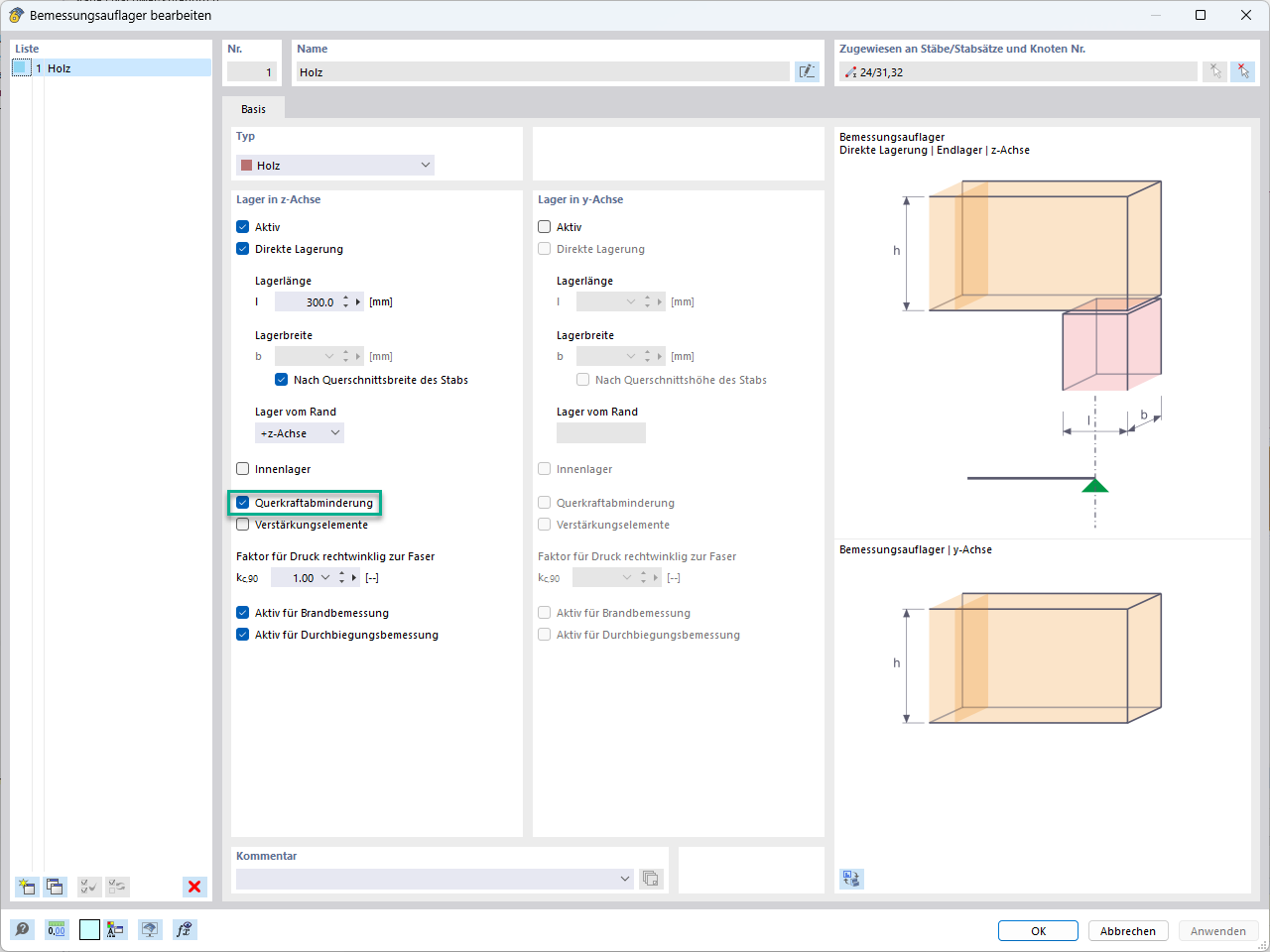Confirm the dialog with OK
Viewport: 1270px width, 952px height.
1038,930
